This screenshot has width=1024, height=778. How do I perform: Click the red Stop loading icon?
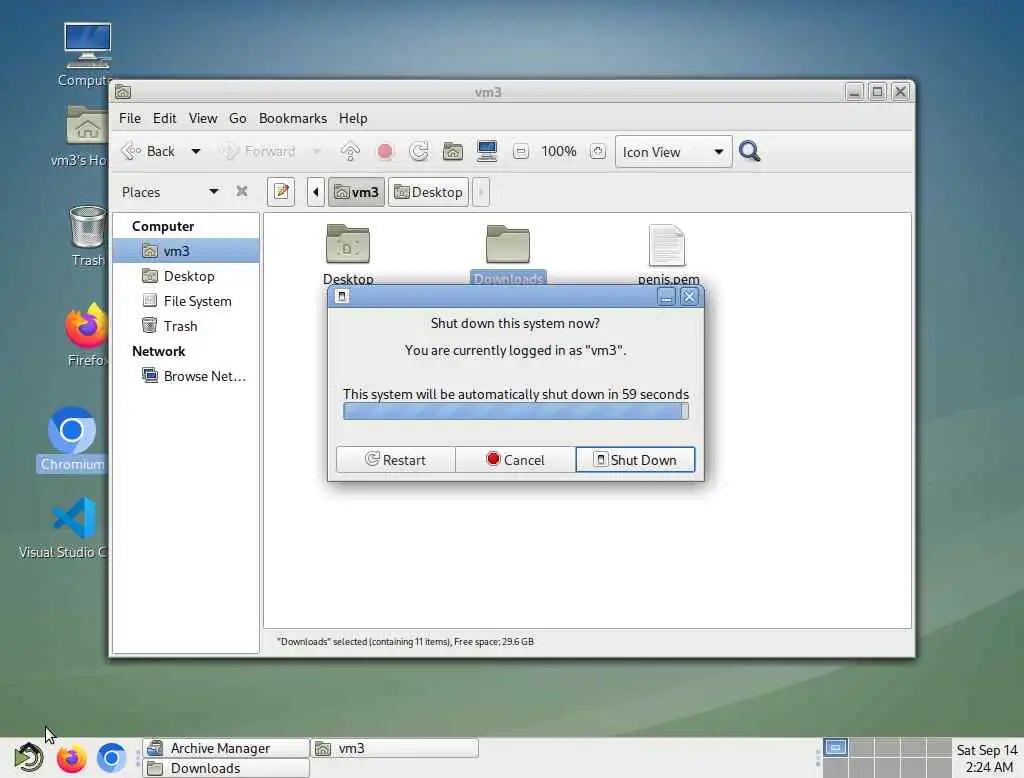tap(385, 152)
